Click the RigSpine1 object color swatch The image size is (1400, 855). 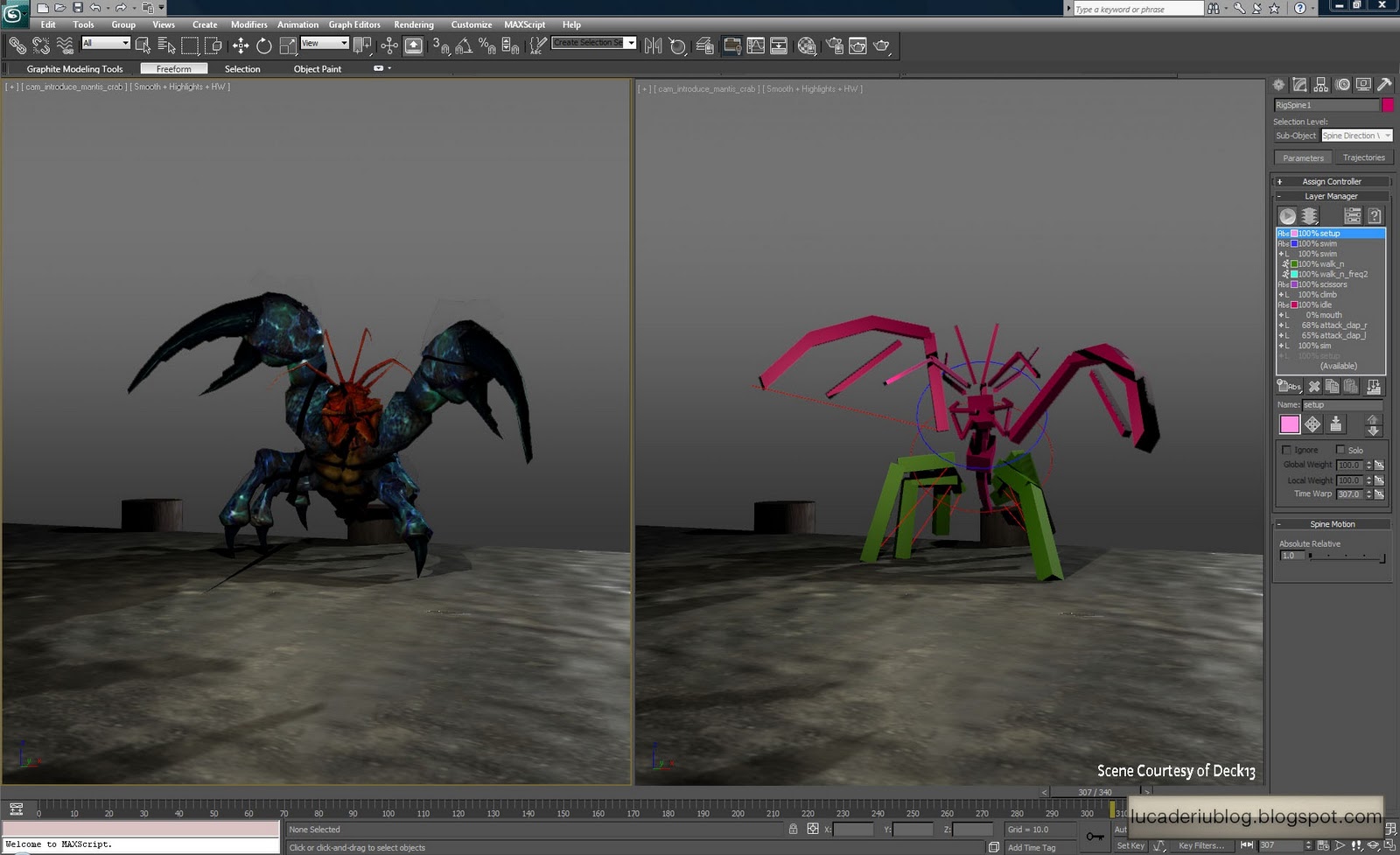(1388, 105)
